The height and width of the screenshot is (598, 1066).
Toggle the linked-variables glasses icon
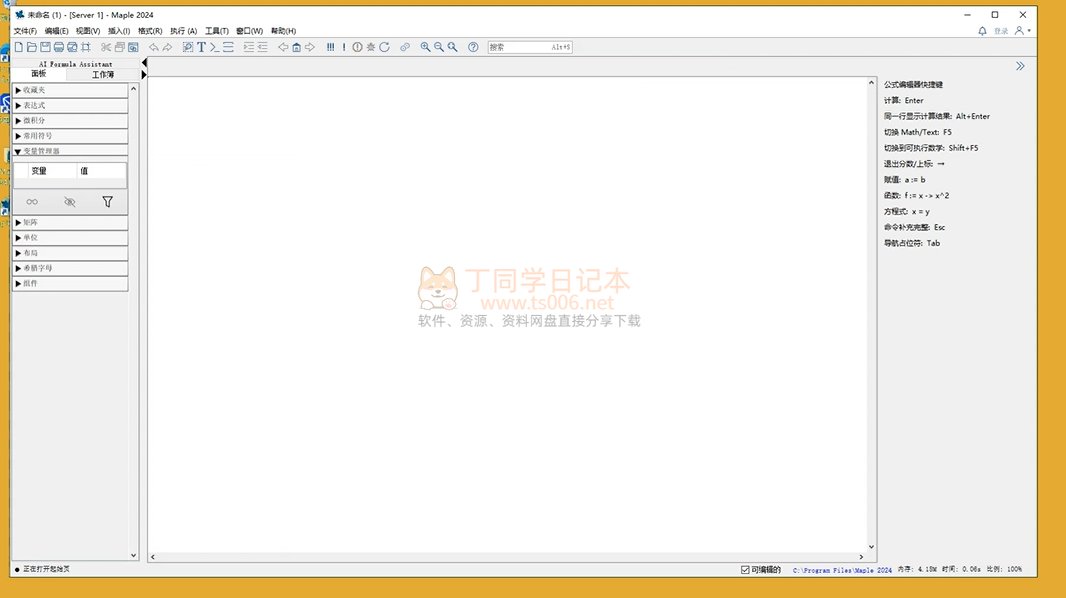[32, 202]
